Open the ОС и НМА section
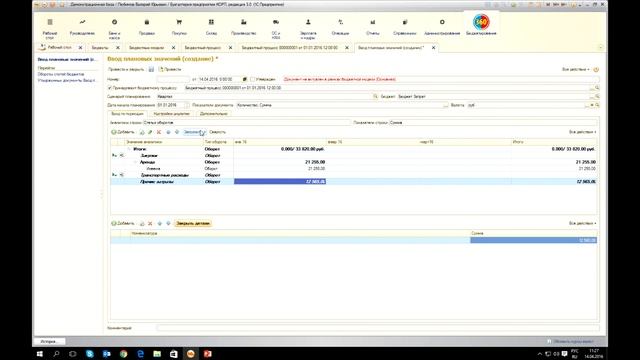Image resolution: width=640 pixels, height=360 pixels. click(x=276, y=29)
